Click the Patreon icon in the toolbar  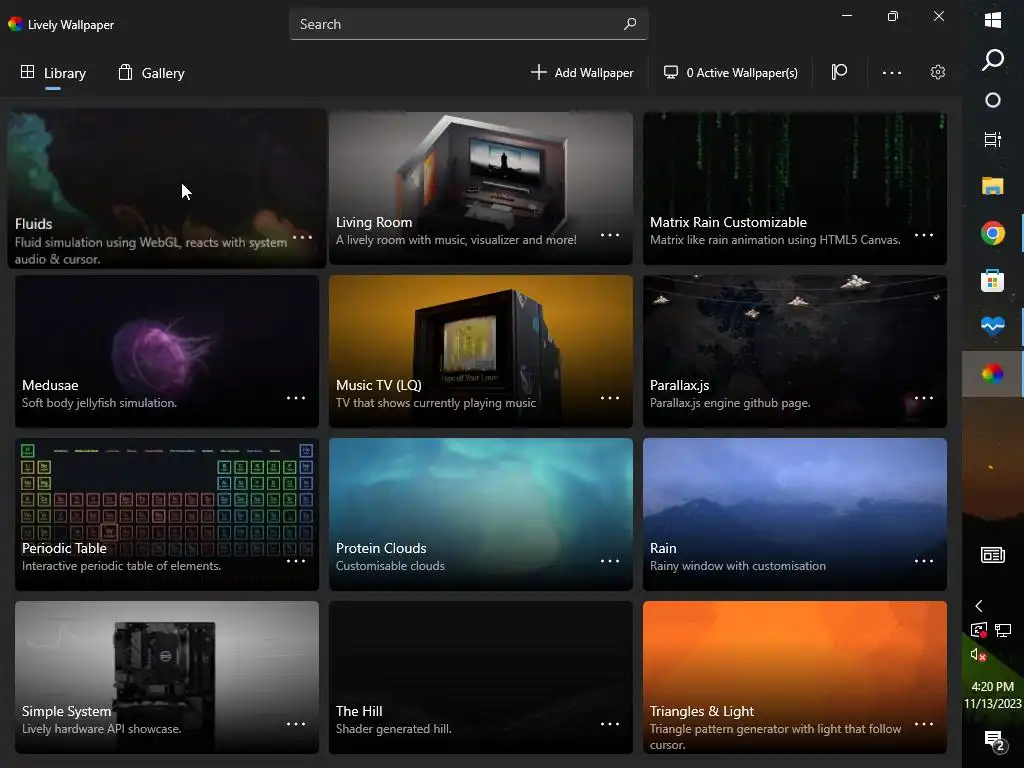tap(839, 72)
